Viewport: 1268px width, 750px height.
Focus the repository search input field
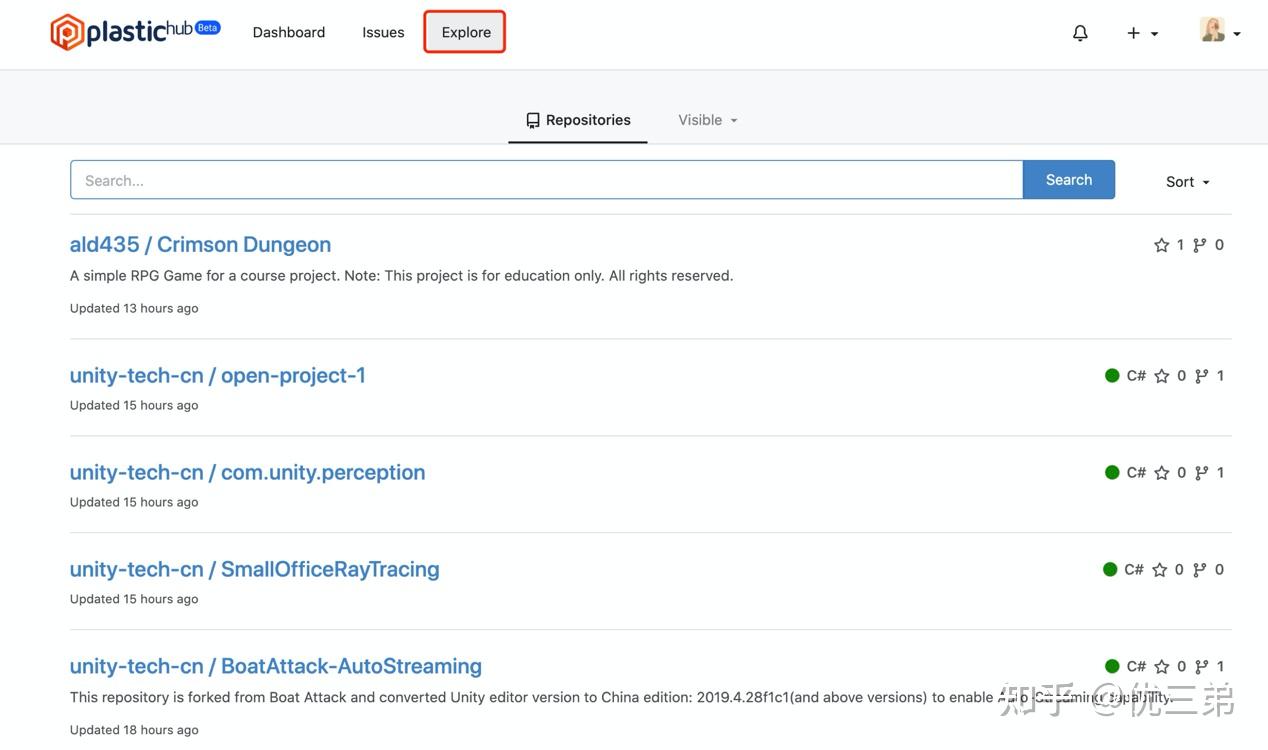pos(546,180)
